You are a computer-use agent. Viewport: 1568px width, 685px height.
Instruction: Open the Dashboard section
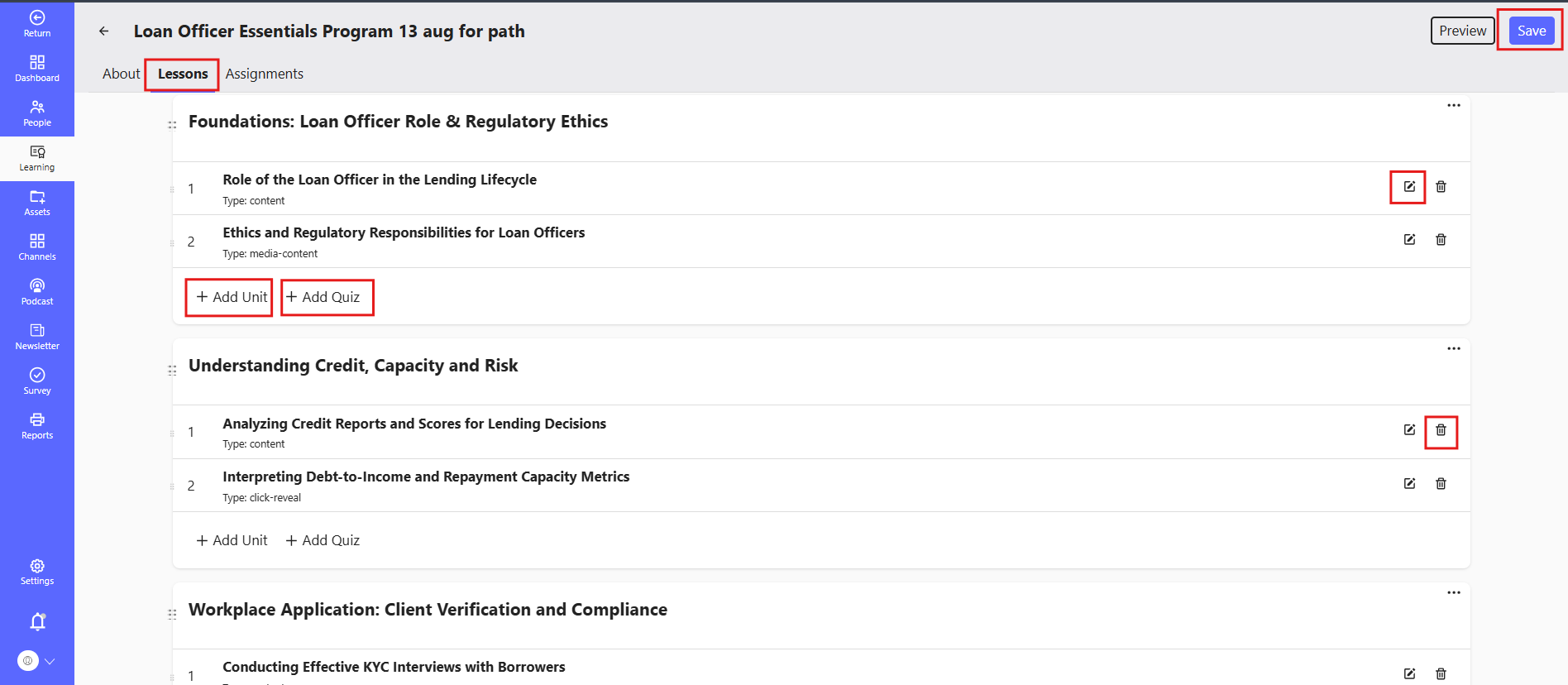pyautogui.click(x=37, y=69)
